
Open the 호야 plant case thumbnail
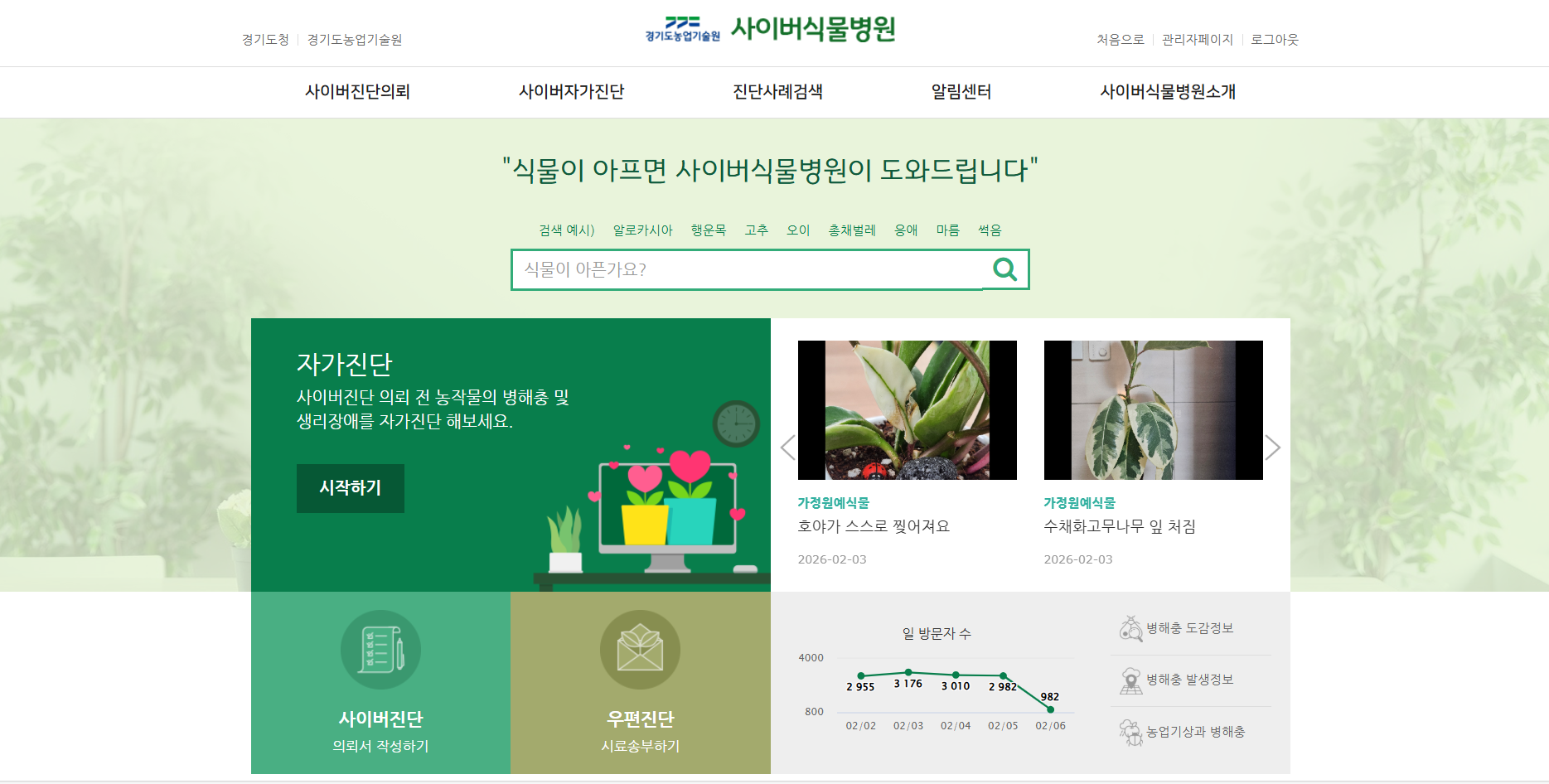pyautogui.click(x=908, y=410)
